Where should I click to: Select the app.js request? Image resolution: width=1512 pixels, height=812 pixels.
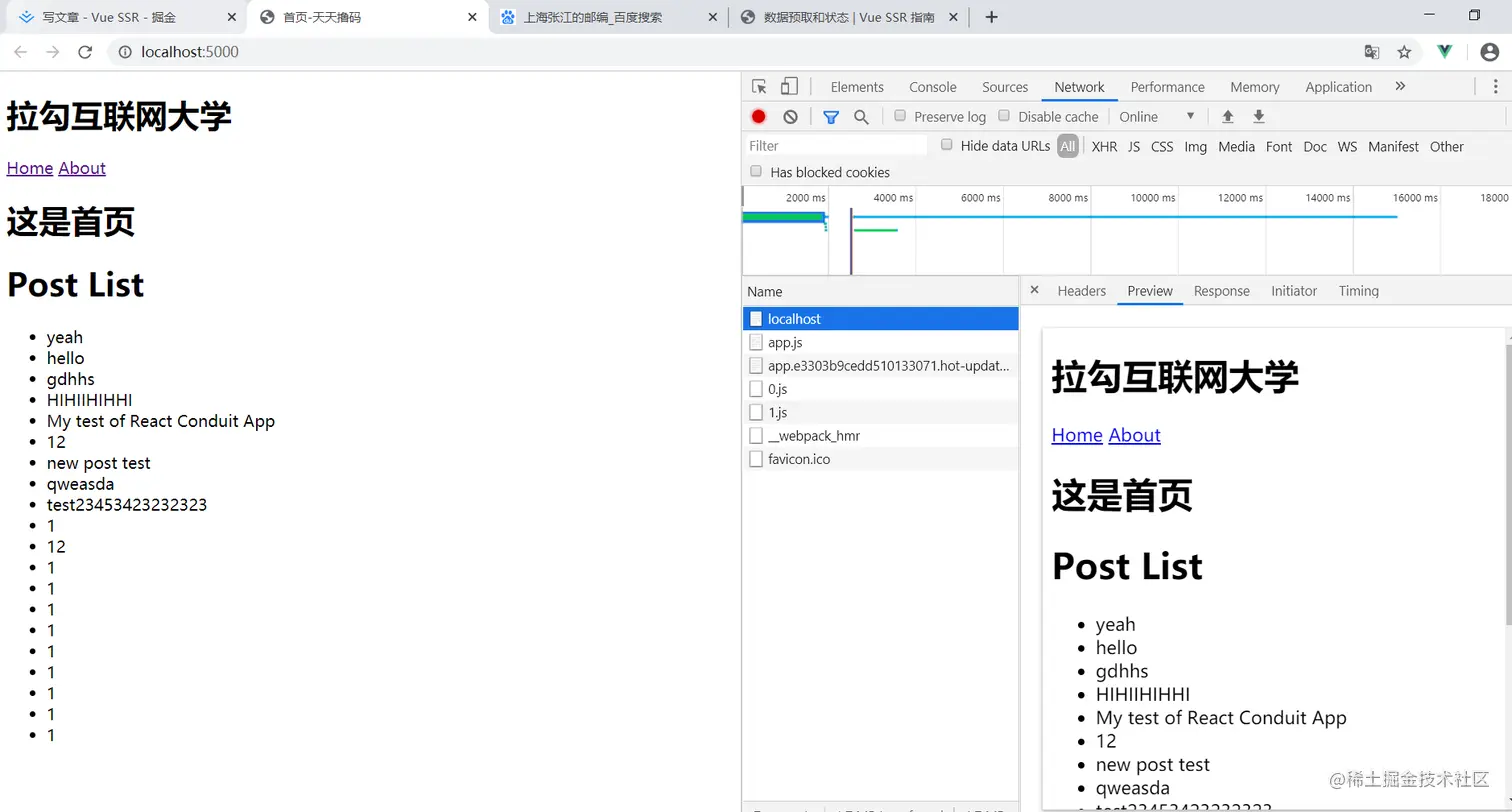click(880, 342)
